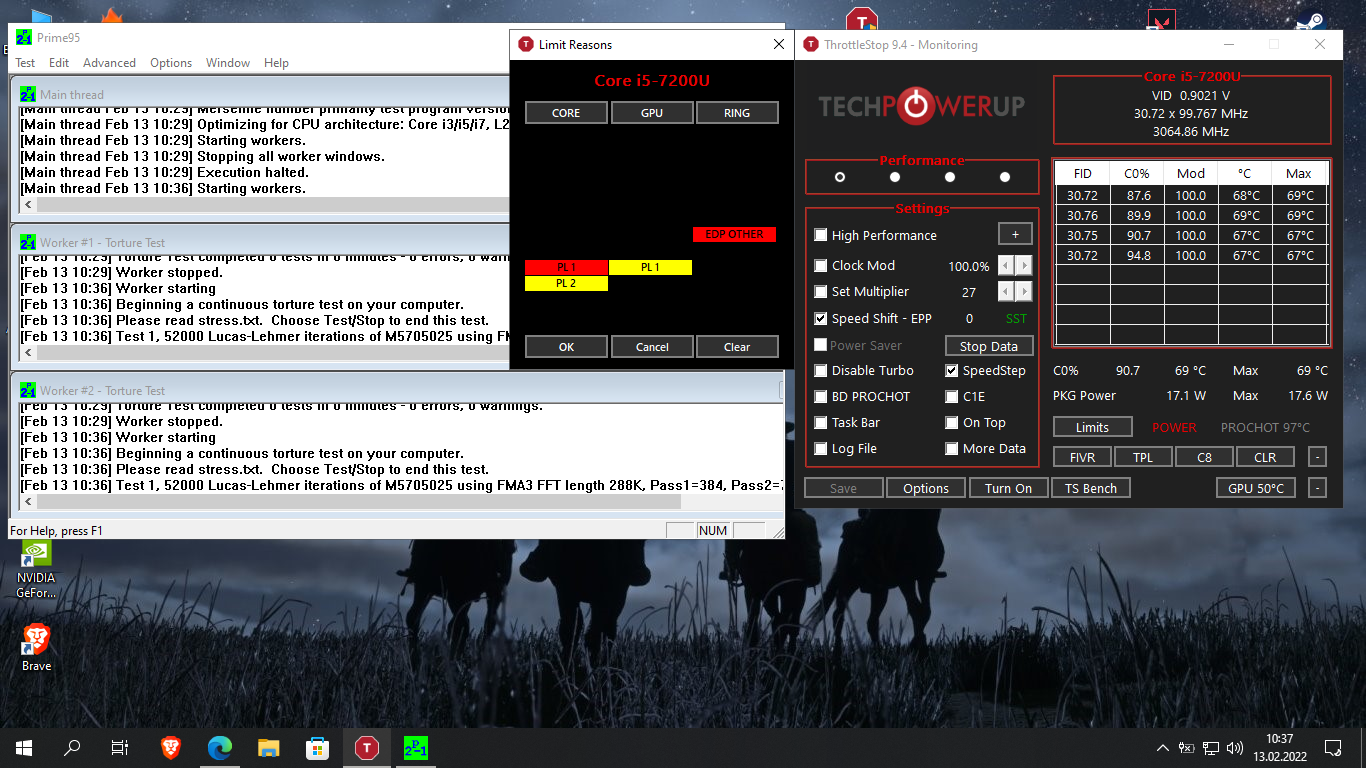This screenshot has height=768, width=1366.
Task: Click the plus button beside High Performance
Action: coord(1015,234)
